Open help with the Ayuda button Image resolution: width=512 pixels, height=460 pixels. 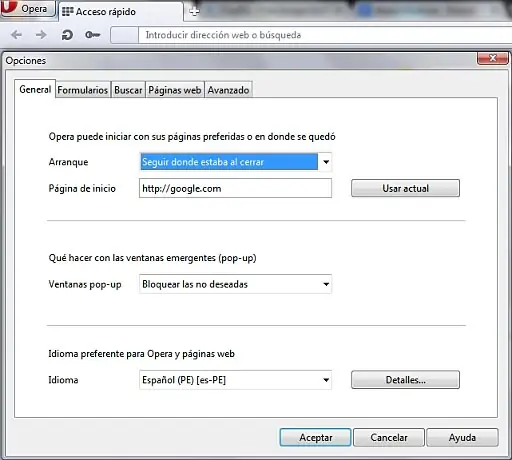coord(462,437)
